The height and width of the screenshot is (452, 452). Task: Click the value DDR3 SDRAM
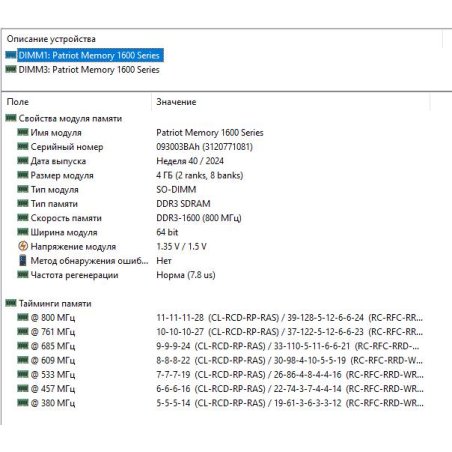183,204
